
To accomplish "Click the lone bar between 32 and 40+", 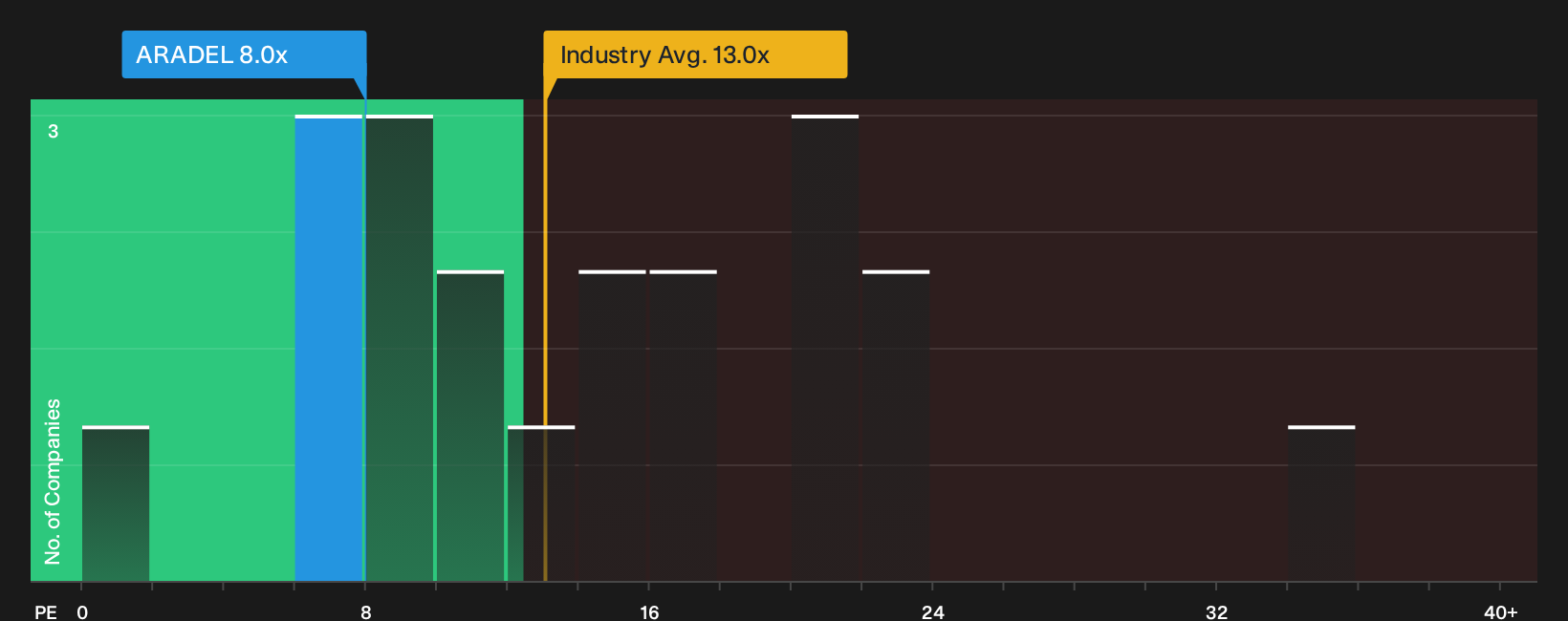I will tap(1321, 503).
